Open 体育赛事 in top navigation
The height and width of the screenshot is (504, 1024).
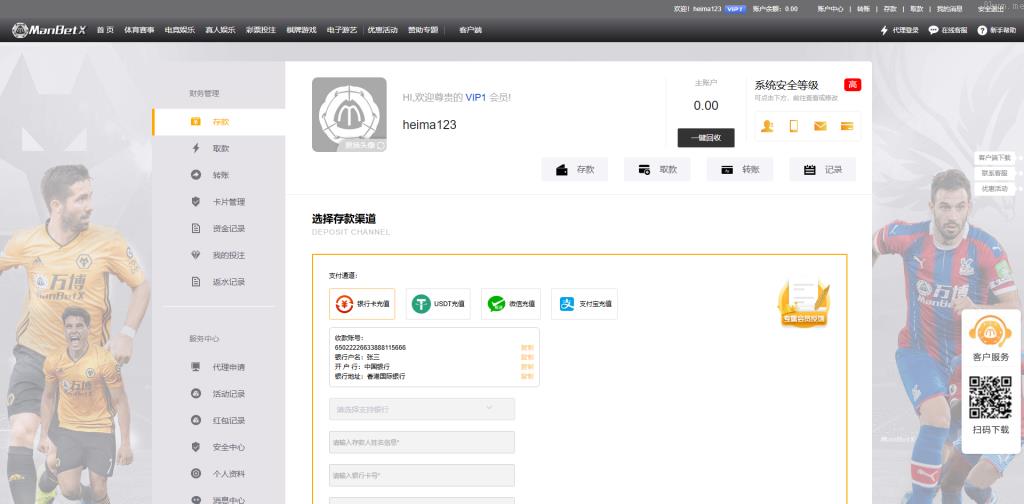[x=139, y=30]
